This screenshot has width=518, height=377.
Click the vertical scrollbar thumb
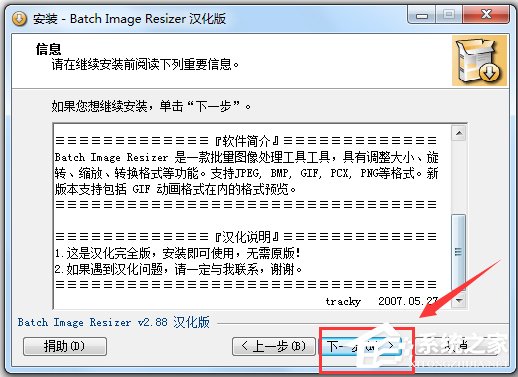click(459, 253)
